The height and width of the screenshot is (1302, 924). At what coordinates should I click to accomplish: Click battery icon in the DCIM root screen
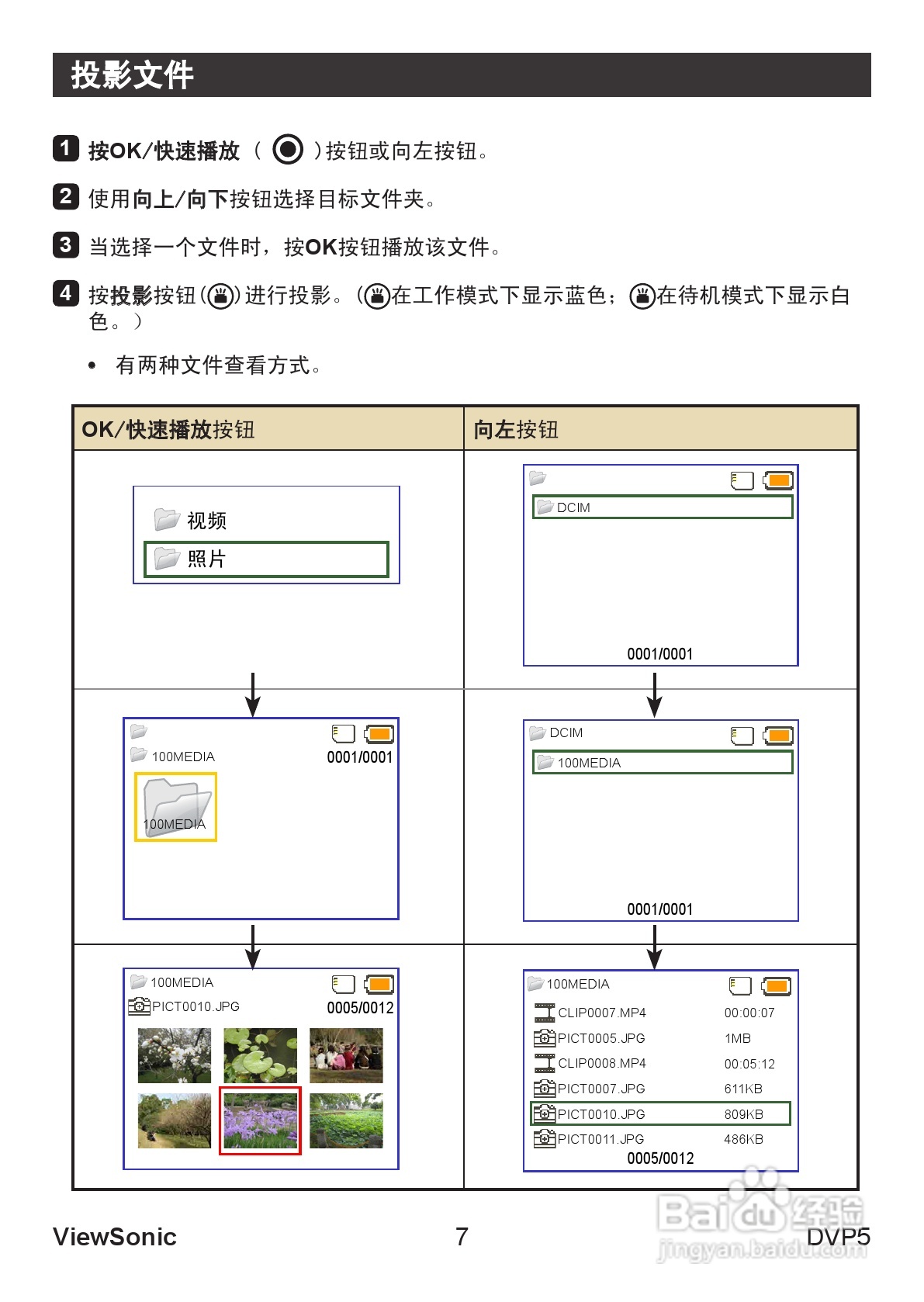pos(778,480)
